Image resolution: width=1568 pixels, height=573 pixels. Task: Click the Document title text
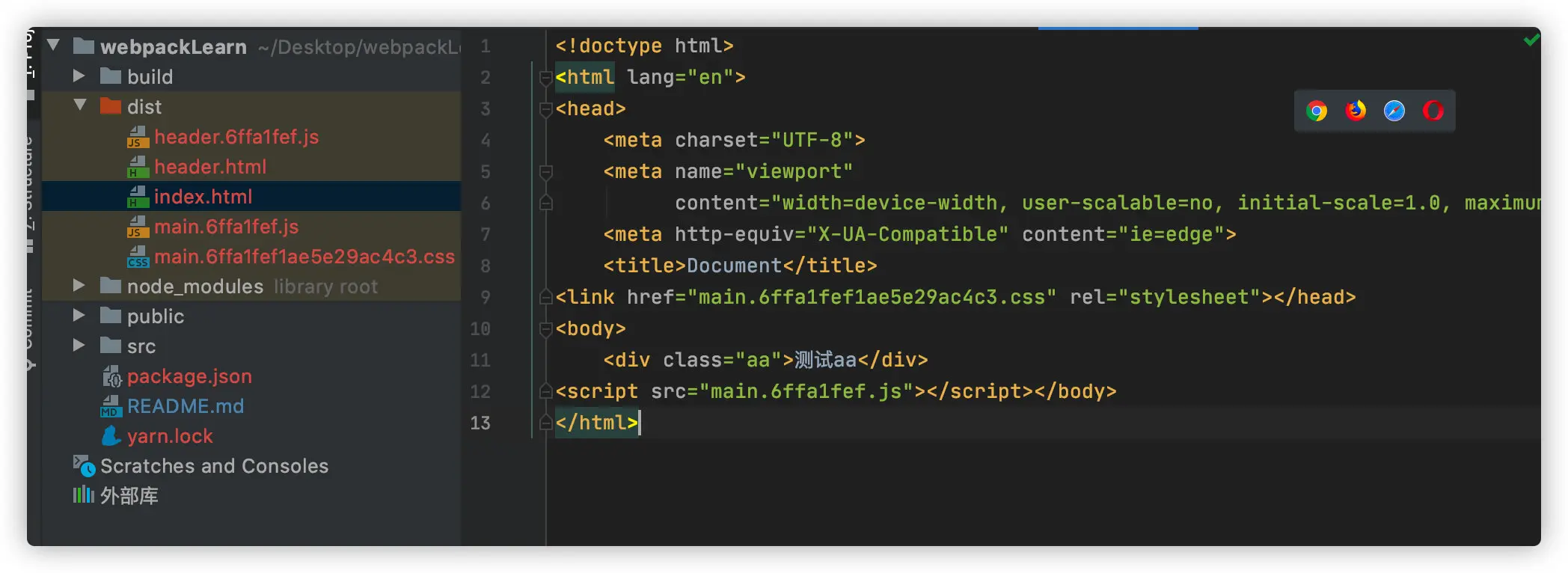coord(734,266)
